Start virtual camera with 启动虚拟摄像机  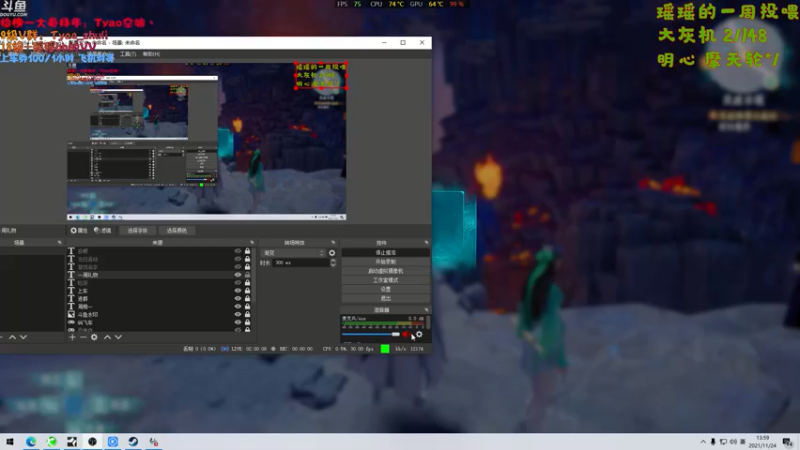pos(386,271)
